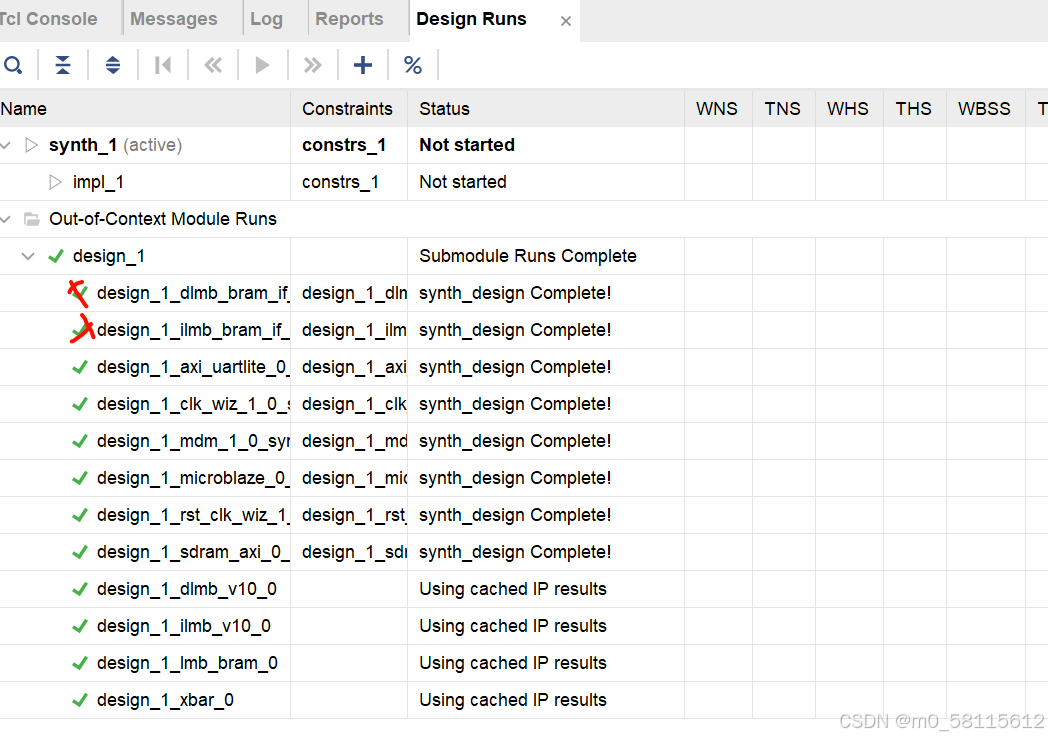This screenshot has height=739, width=1048.
Task: Click checkmark beside design_1_rst_clk_wiz_1
Action: [80, 515]
